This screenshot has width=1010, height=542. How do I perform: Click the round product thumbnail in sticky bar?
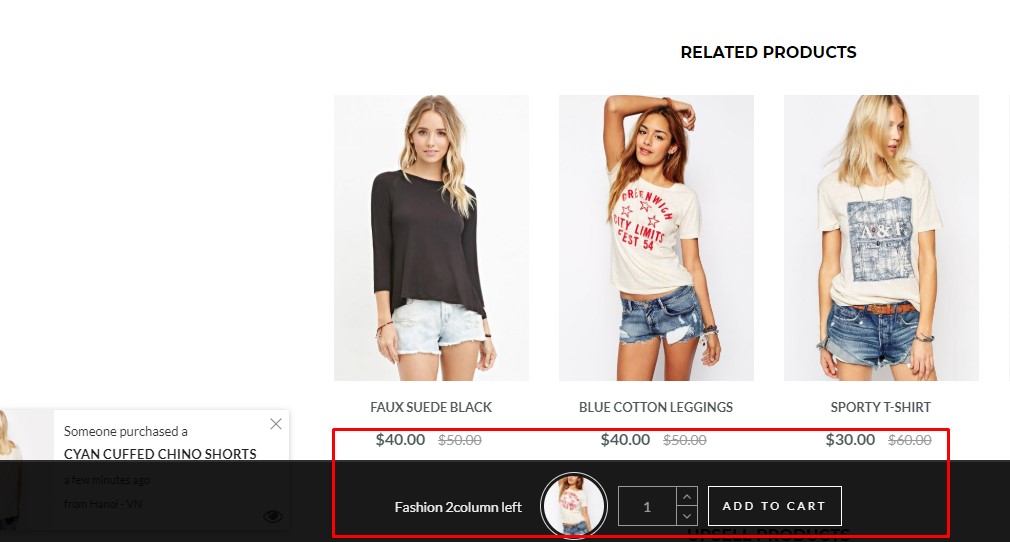click(x=574, y=506)
